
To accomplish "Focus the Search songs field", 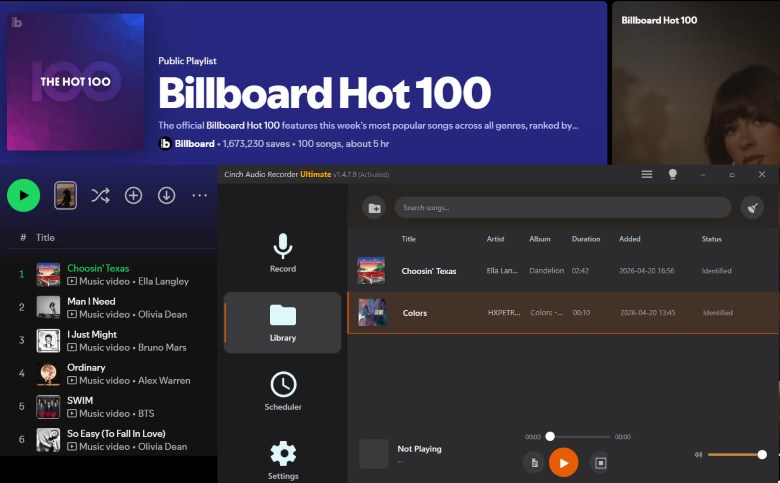I will (x=563, y=207).
